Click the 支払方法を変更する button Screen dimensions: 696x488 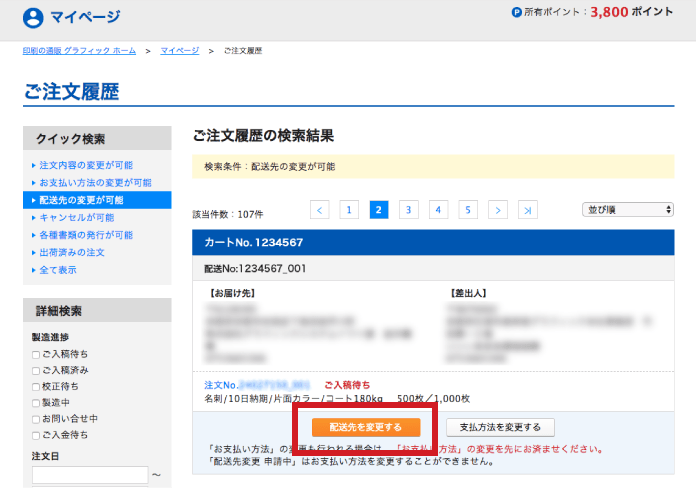(500, 427)
